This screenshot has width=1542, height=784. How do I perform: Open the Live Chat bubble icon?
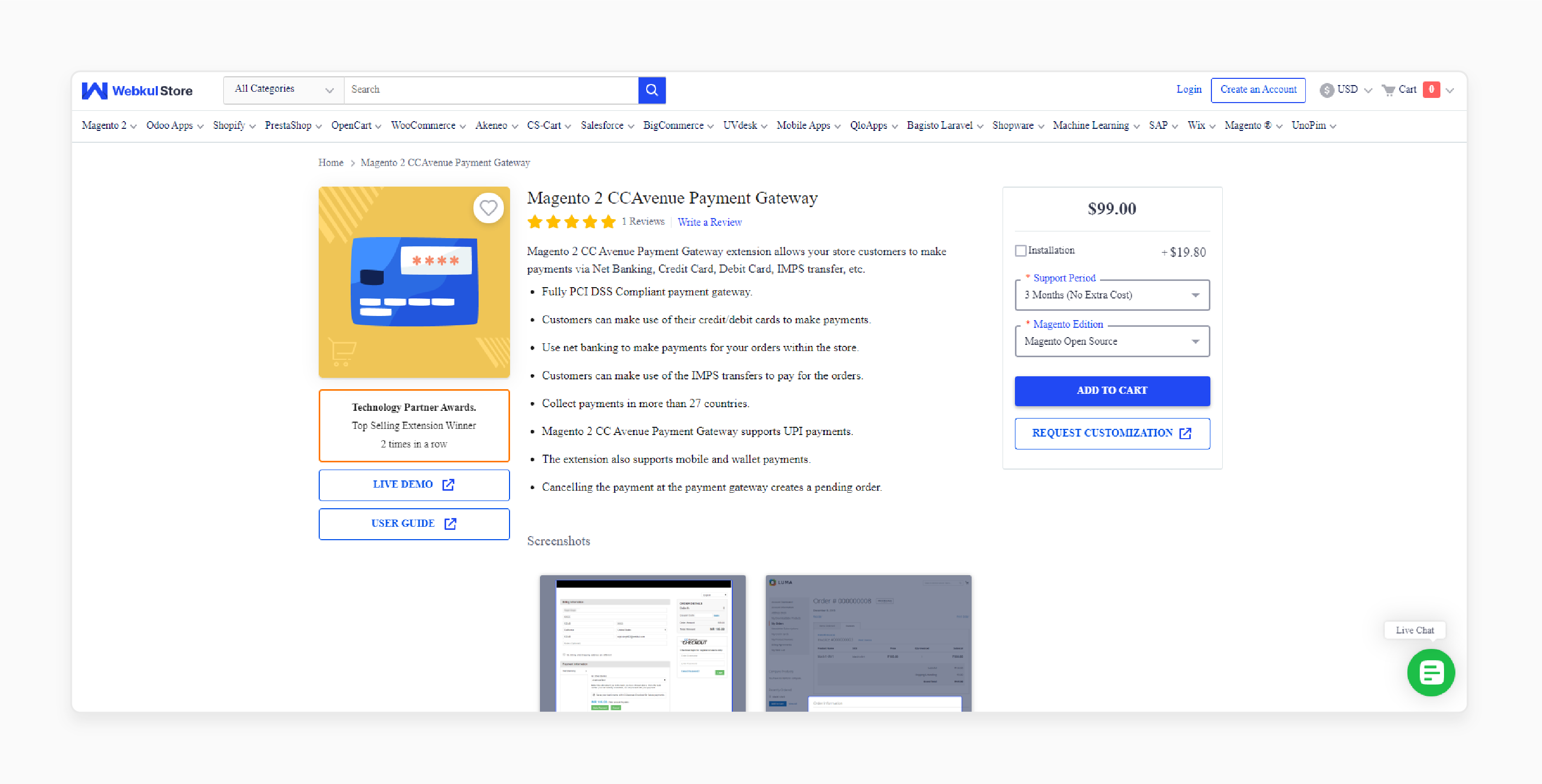1431,673
